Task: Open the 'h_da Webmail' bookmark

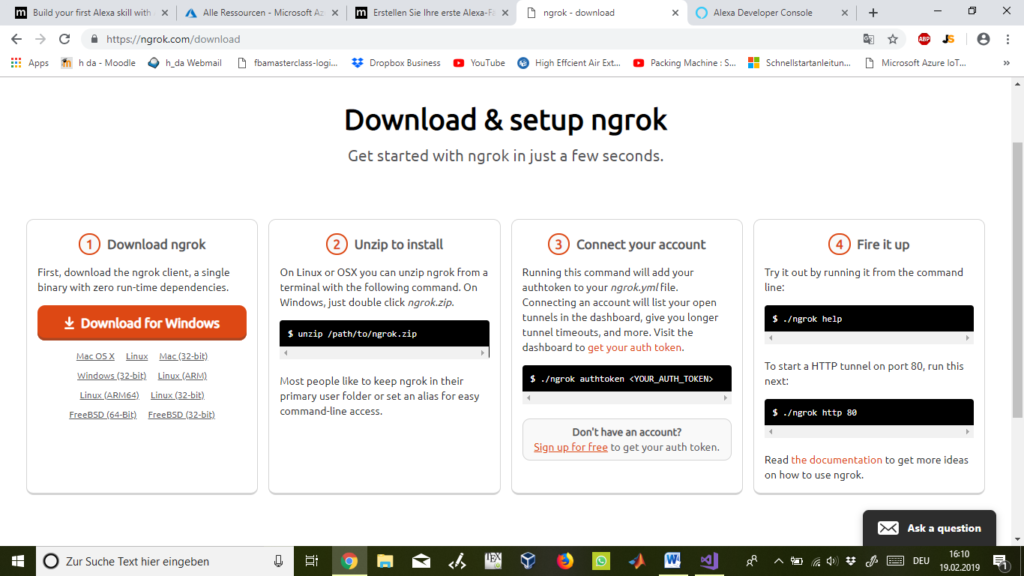Action: pos(185,63)
